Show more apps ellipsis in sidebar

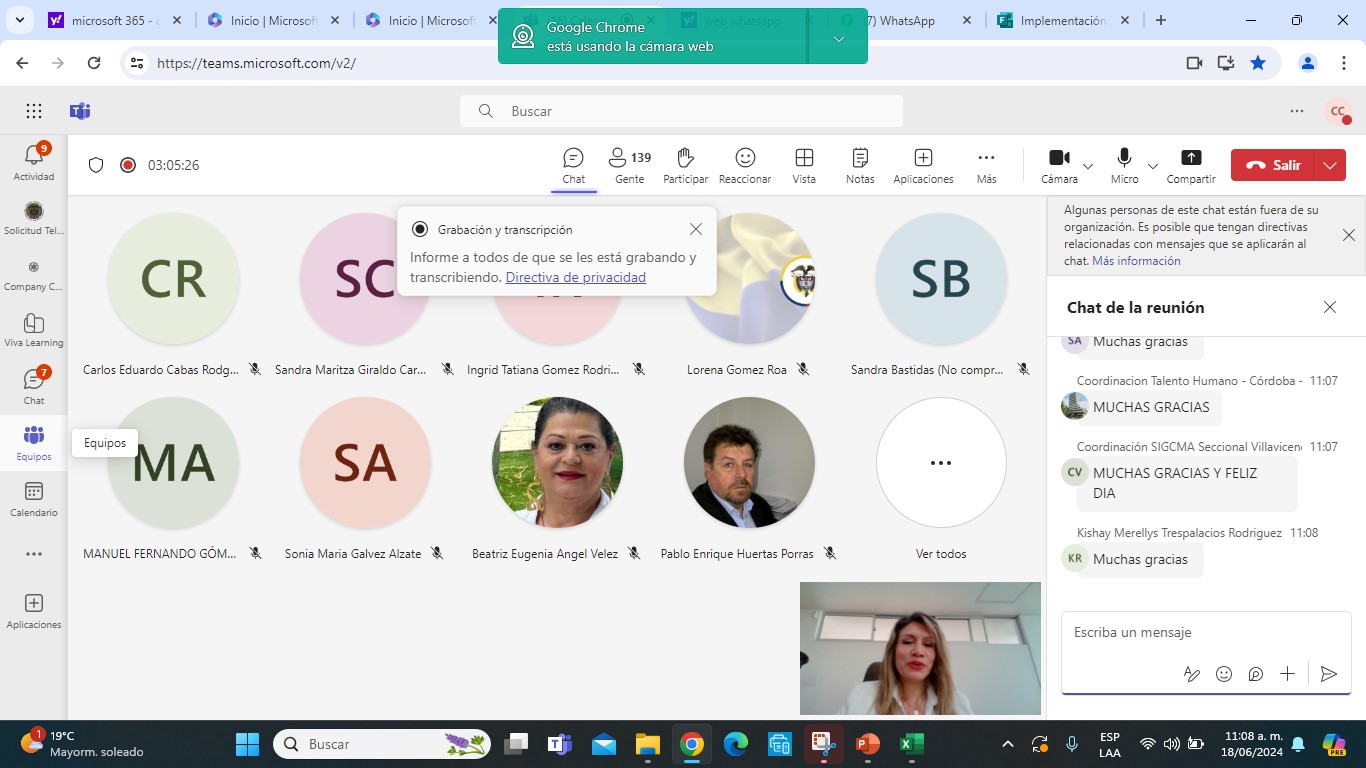(34, 554)
